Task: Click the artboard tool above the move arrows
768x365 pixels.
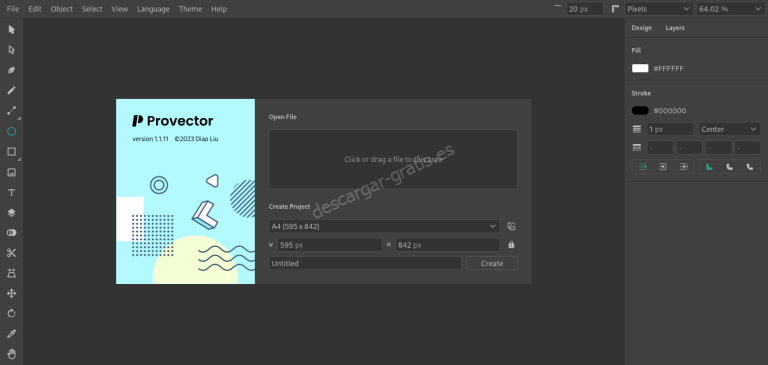Action: coord(12,273)
